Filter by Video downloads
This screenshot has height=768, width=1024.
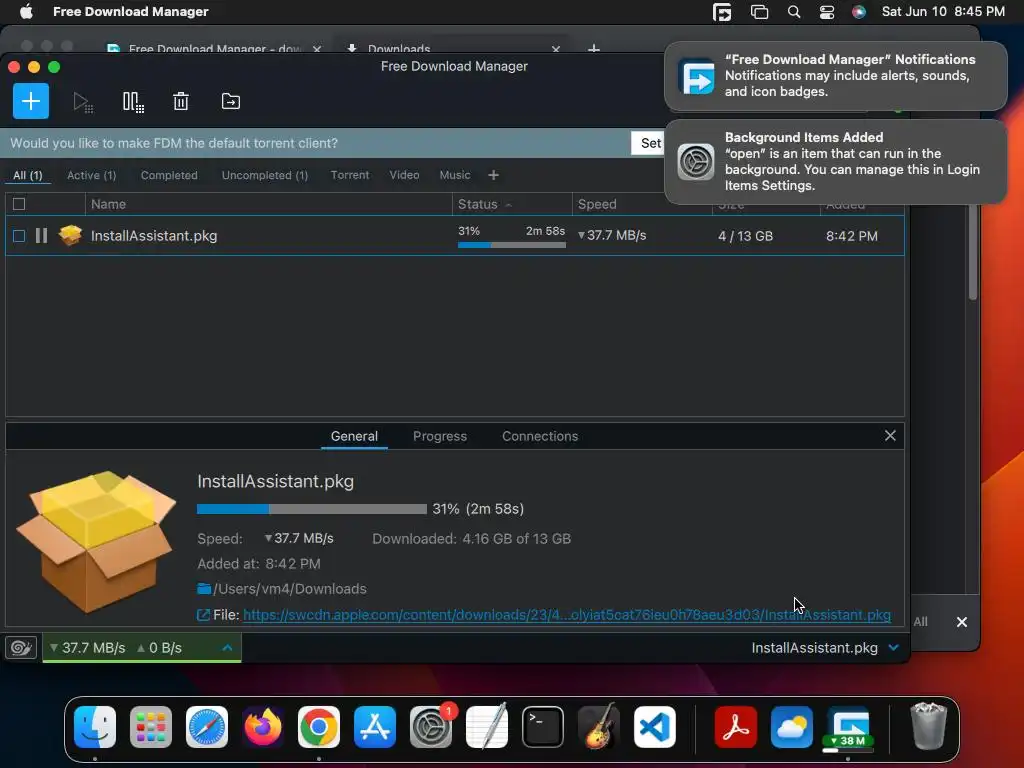pyautogui.click(x=404, y=175)
